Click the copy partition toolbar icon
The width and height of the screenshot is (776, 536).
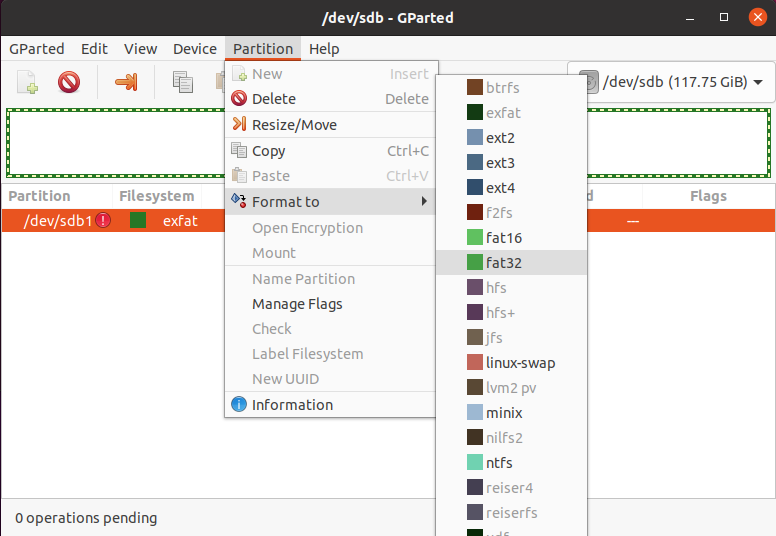pyautogui.click(x=182, y=82)
